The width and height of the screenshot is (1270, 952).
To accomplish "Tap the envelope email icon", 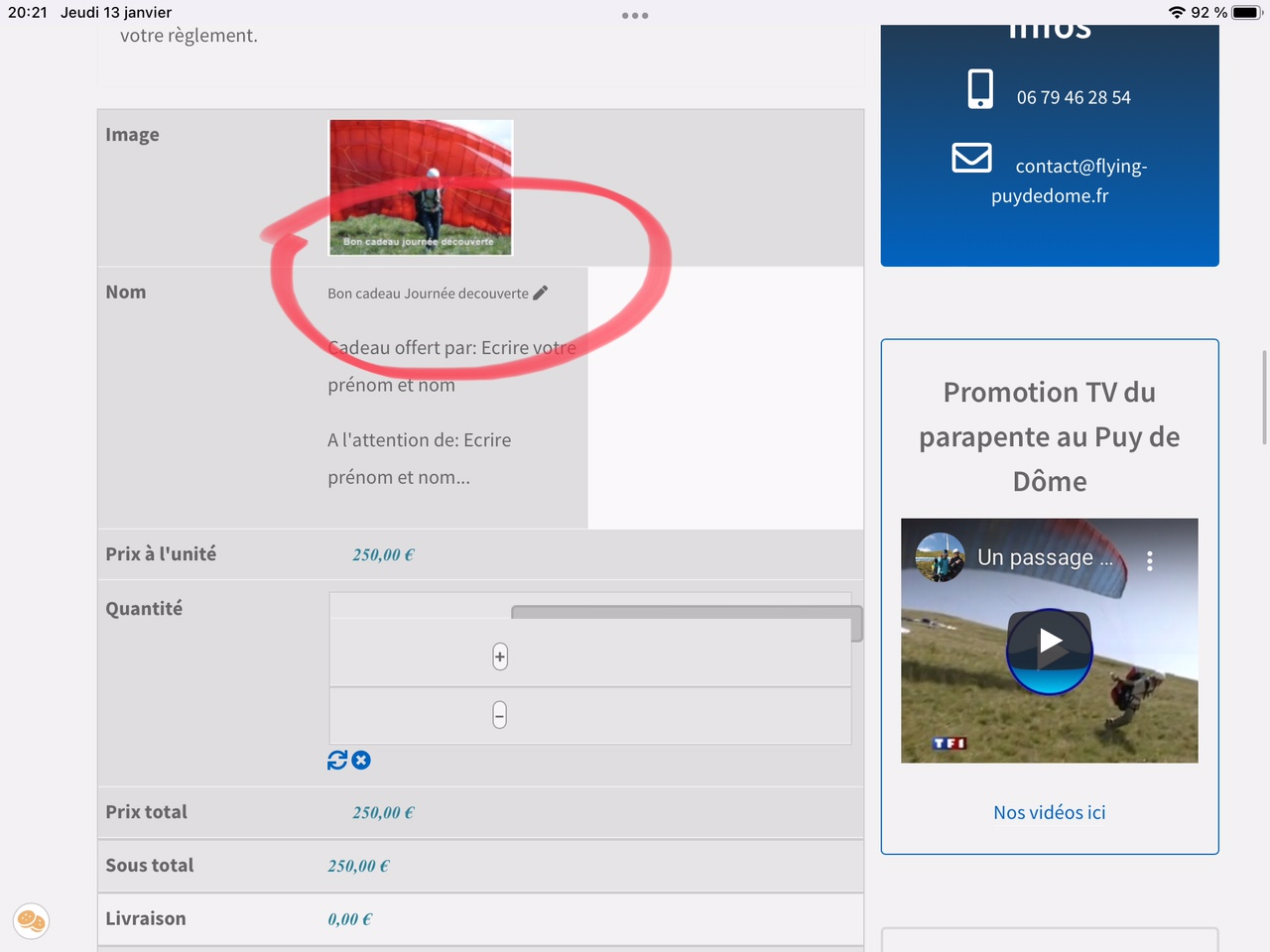I will point(971,158).
